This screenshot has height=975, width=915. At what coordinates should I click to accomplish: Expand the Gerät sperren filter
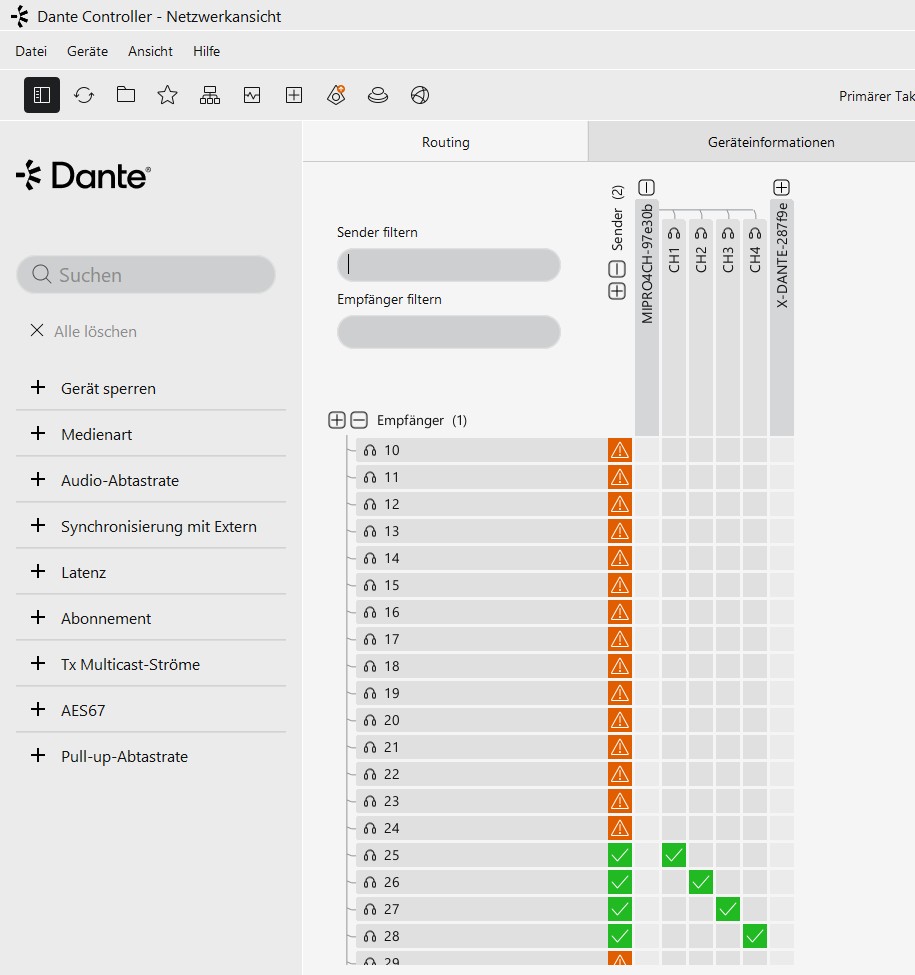[38, 387]
